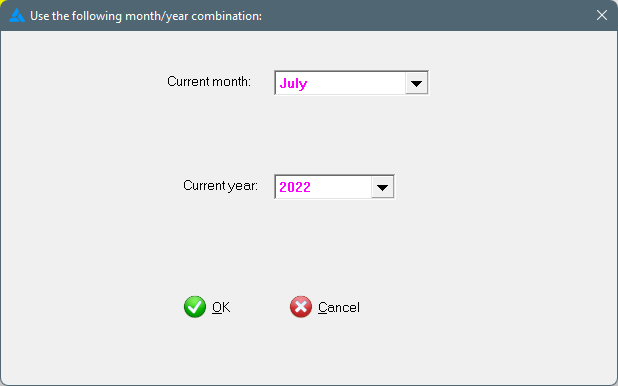Click white space inside year field
Screen dimensions: 618x386
tap(341, 187)
